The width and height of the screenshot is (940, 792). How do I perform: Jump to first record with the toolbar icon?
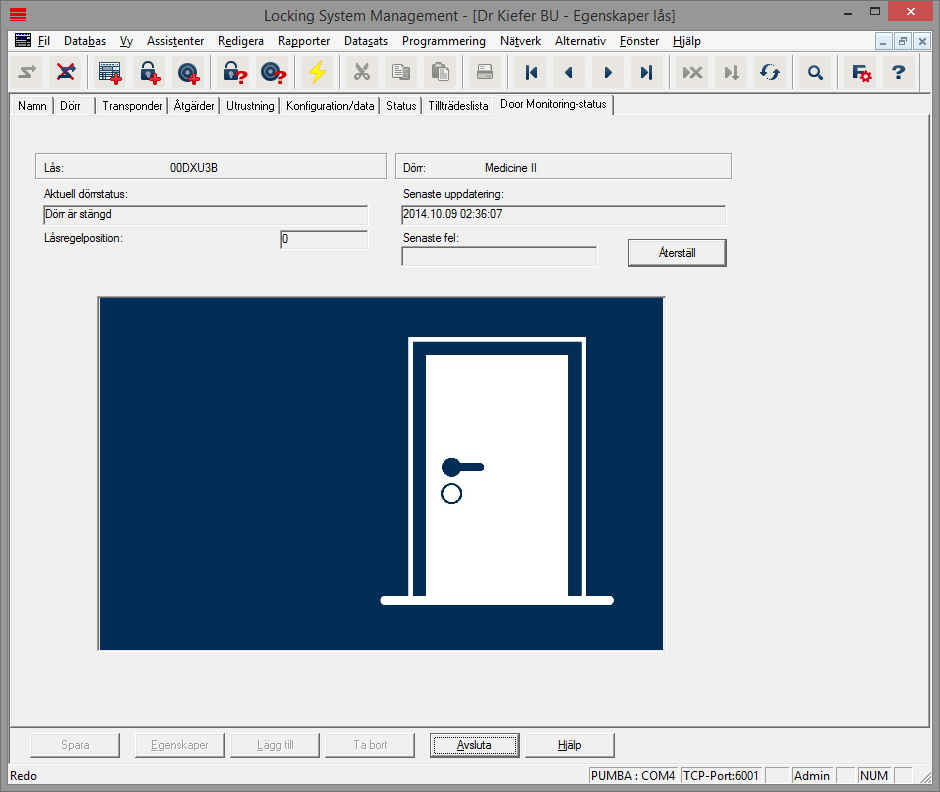(531, 72)
